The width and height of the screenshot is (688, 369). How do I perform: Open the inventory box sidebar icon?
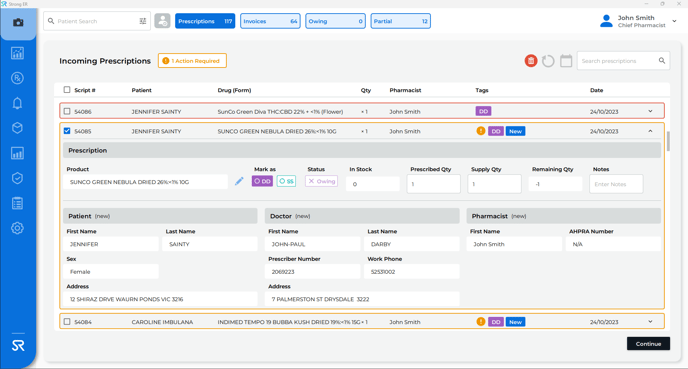click(18, 128)
